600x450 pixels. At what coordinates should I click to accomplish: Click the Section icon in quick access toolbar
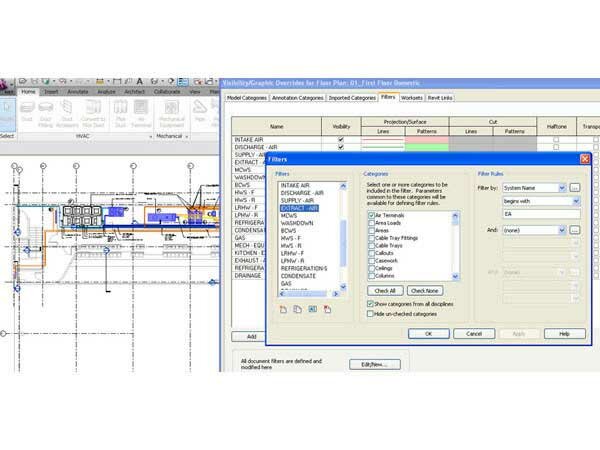point(171,81)
